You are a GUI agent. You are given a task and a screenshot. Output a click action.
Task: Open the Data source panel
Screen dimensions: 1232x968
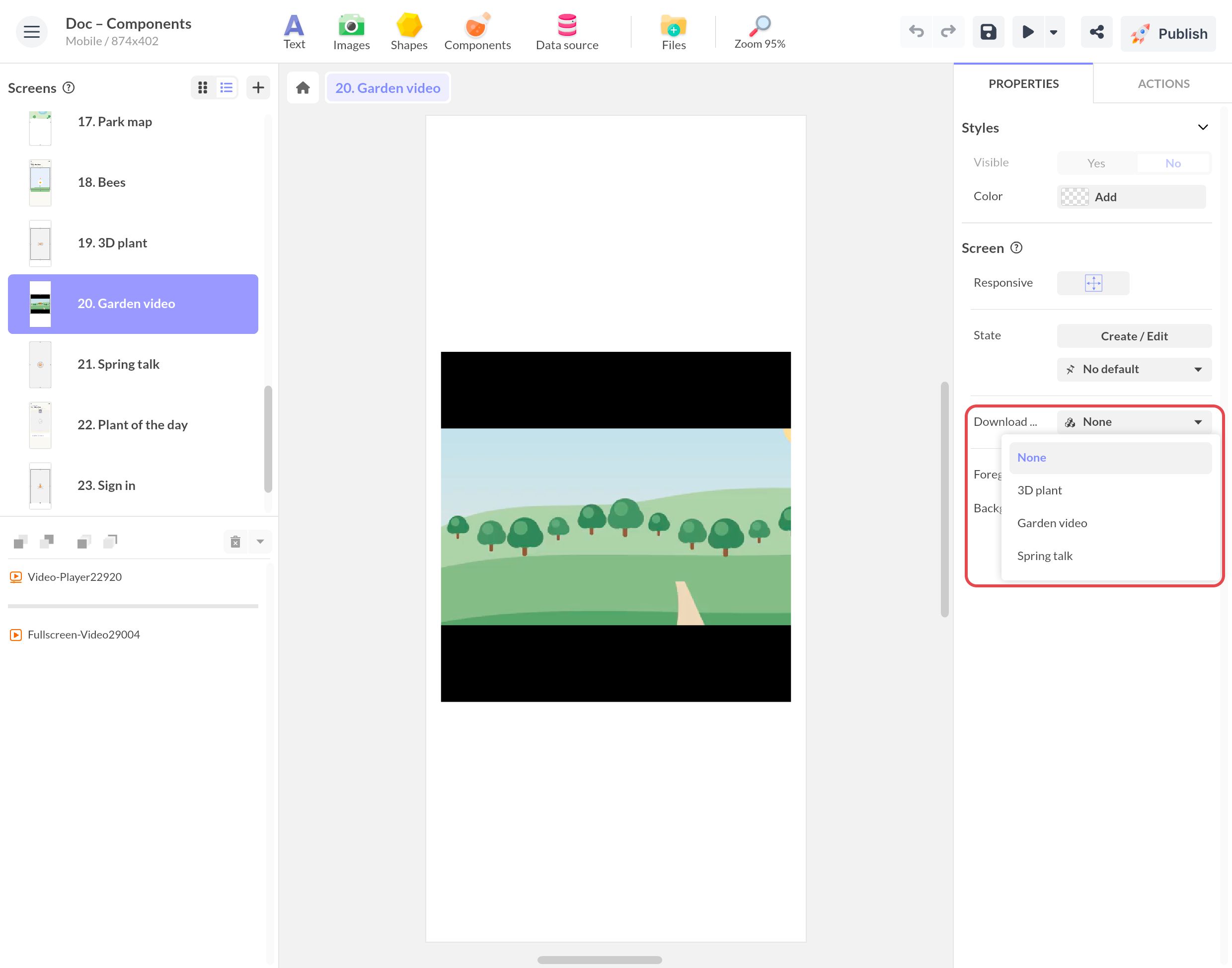tap(567, 32)
